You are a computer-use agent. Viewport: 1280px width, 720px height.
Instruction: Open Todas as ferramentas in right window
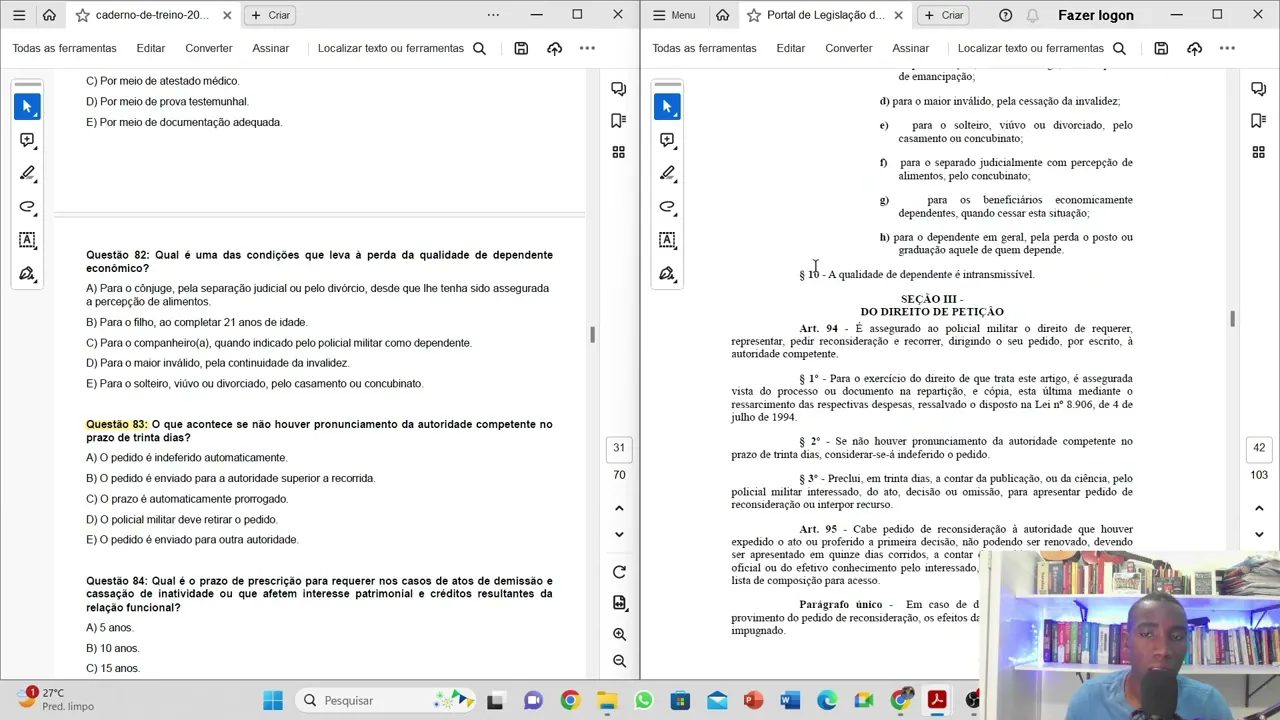pos(704,48)
